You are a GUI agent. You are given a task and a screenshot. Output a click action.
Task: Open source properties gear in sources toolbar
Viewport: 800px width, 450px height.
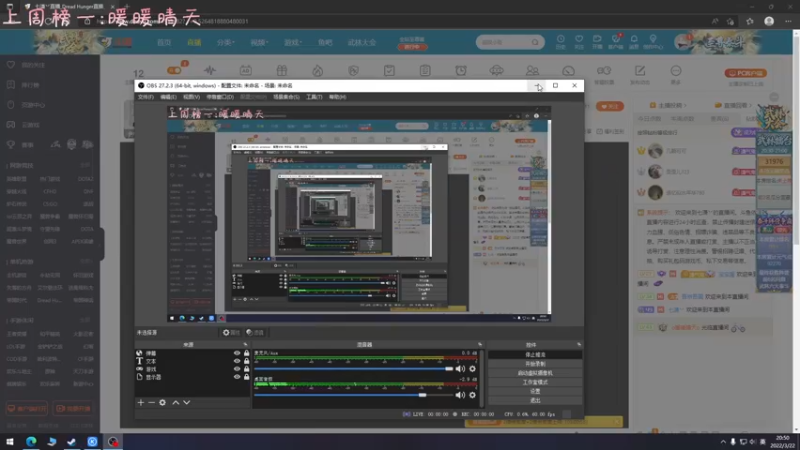pyautogui.click(x=162, y=403)
